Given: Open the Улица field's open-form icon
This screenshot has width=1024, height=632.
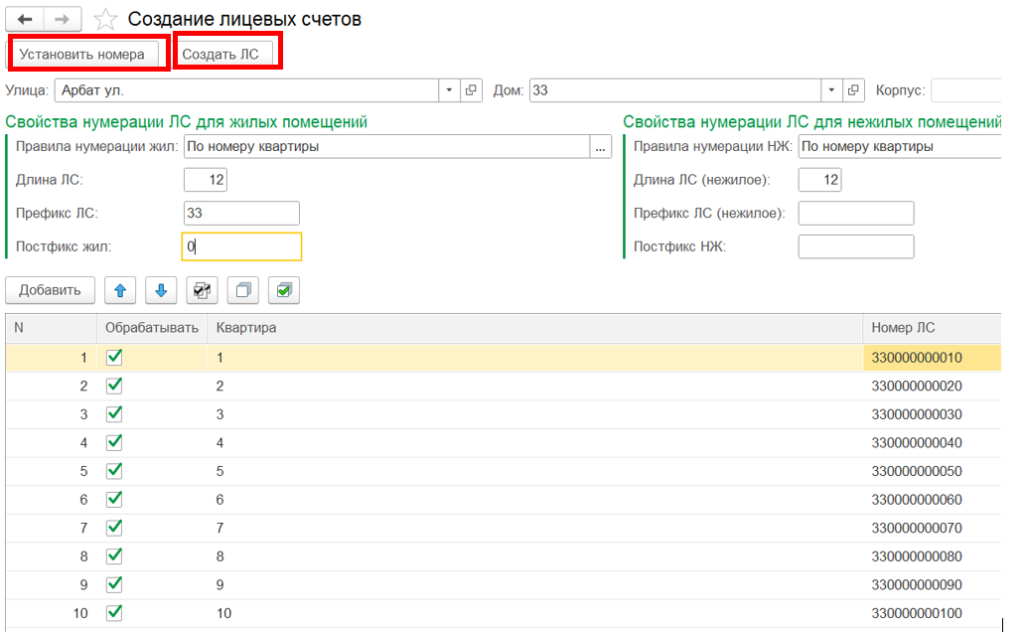Looking at the screenshot, I should (472, 90).
